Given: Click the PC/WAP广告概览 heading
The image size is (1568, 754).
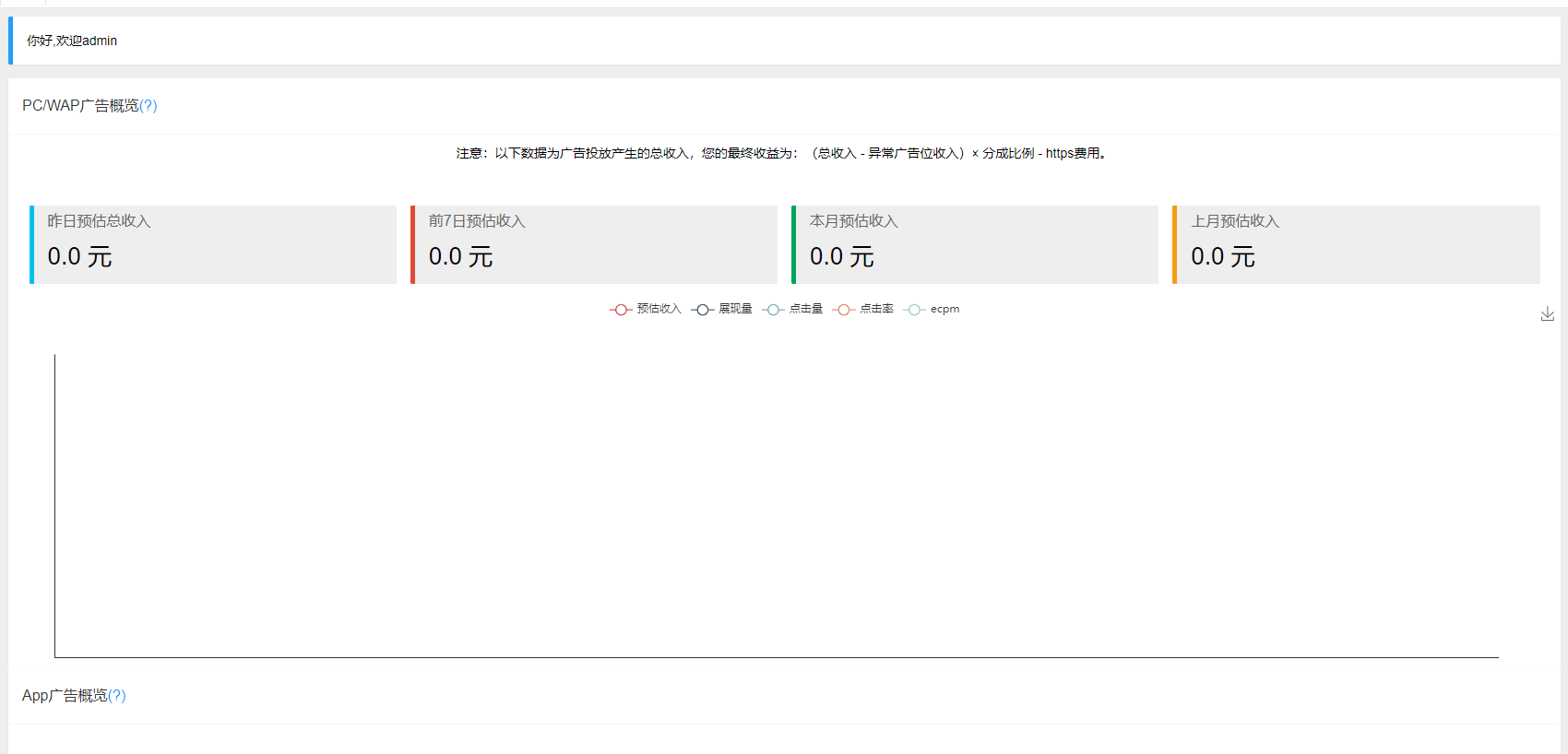Looking at the screenshot, I should tap(80, 106).
